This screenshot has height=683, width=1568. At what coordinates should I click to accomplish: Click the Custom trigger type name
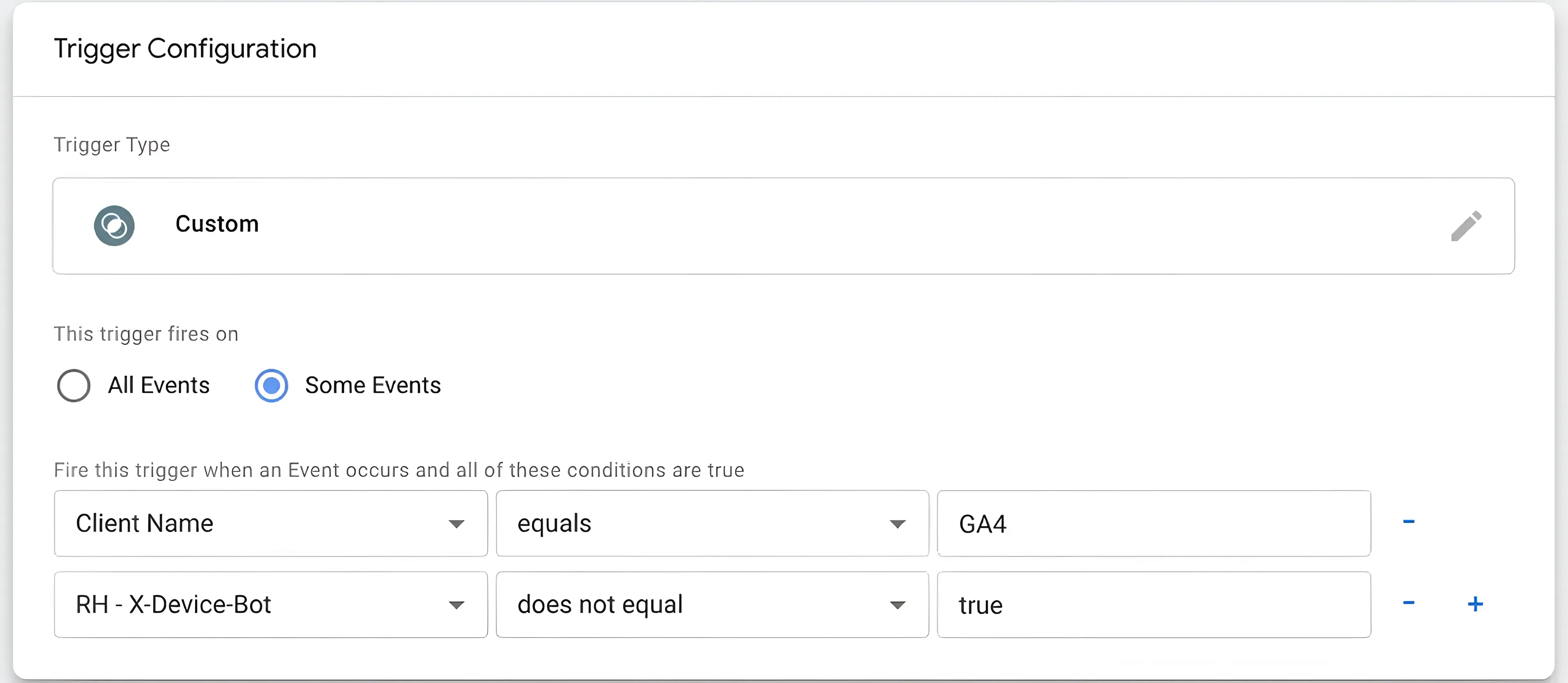(x=217, y=224)
